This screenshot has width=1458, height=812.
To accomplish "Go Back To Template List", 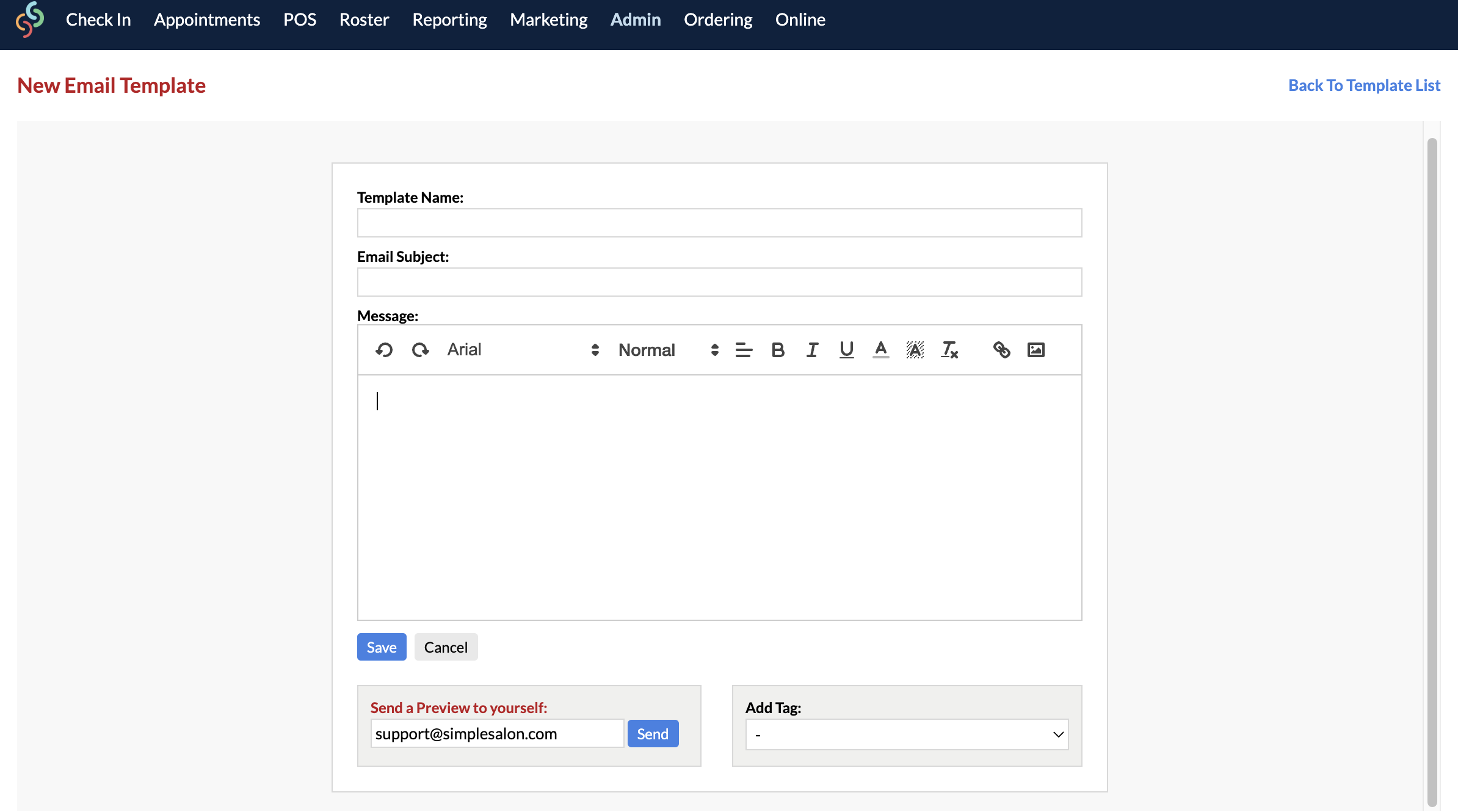I will [x=1364, y=85].
